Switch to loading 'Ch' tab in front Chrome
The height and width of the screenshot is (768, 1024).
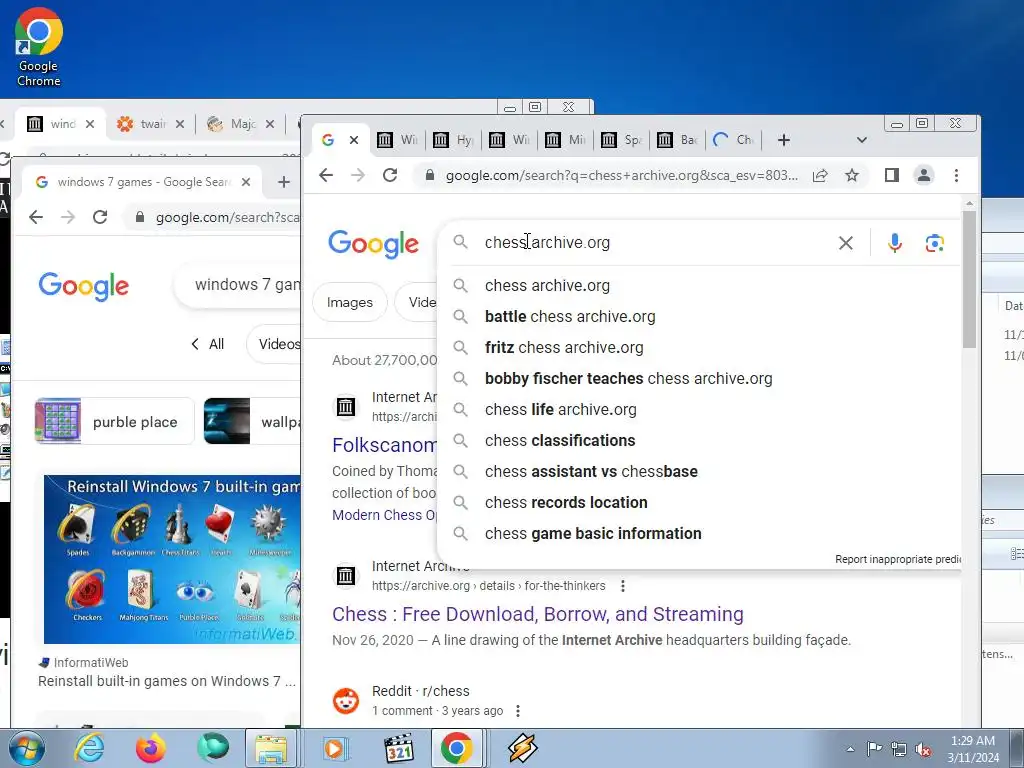tap(734, 140)
